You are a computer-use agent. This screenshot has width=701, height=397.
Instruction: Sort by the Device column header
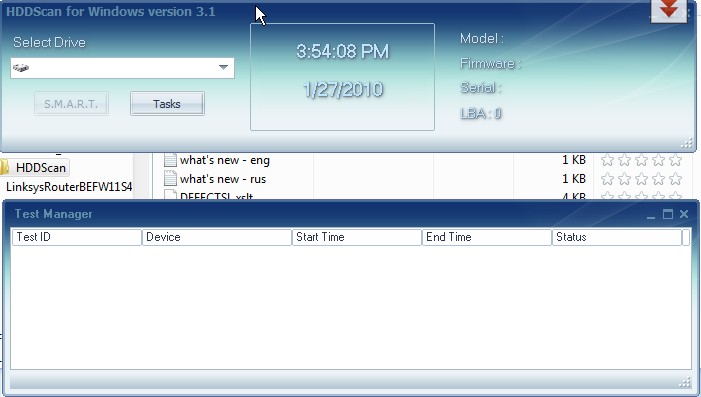click(217, 237)
